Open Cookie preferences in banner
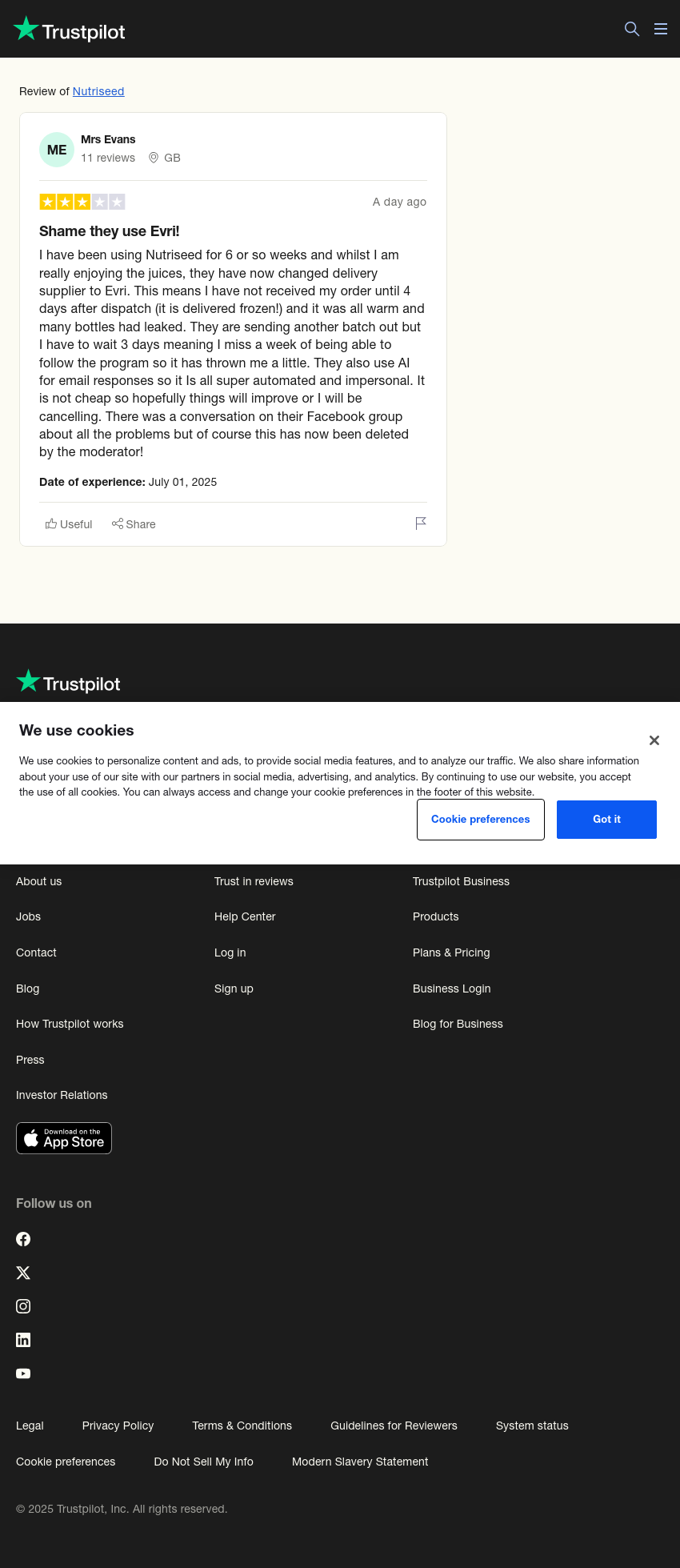This screenshot has width=680, height=1568. pyautogui.click(x=481, y=820)
